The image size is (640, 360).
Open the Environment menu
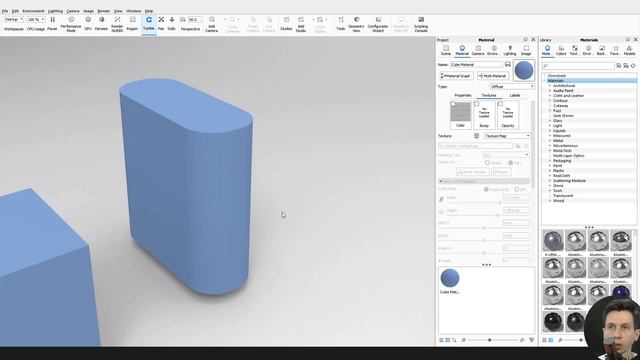click(x=33, y=11)
